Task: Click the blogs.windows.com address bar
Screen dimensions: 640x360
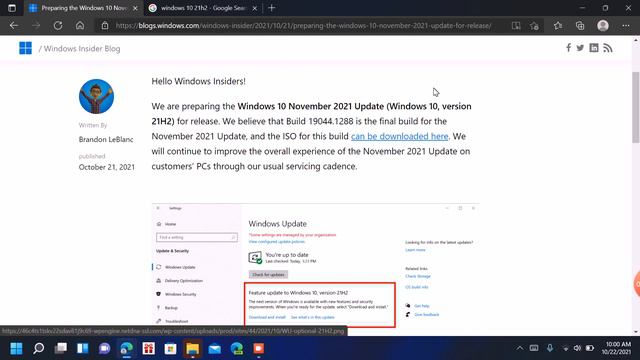Action: tap(303, 25)
